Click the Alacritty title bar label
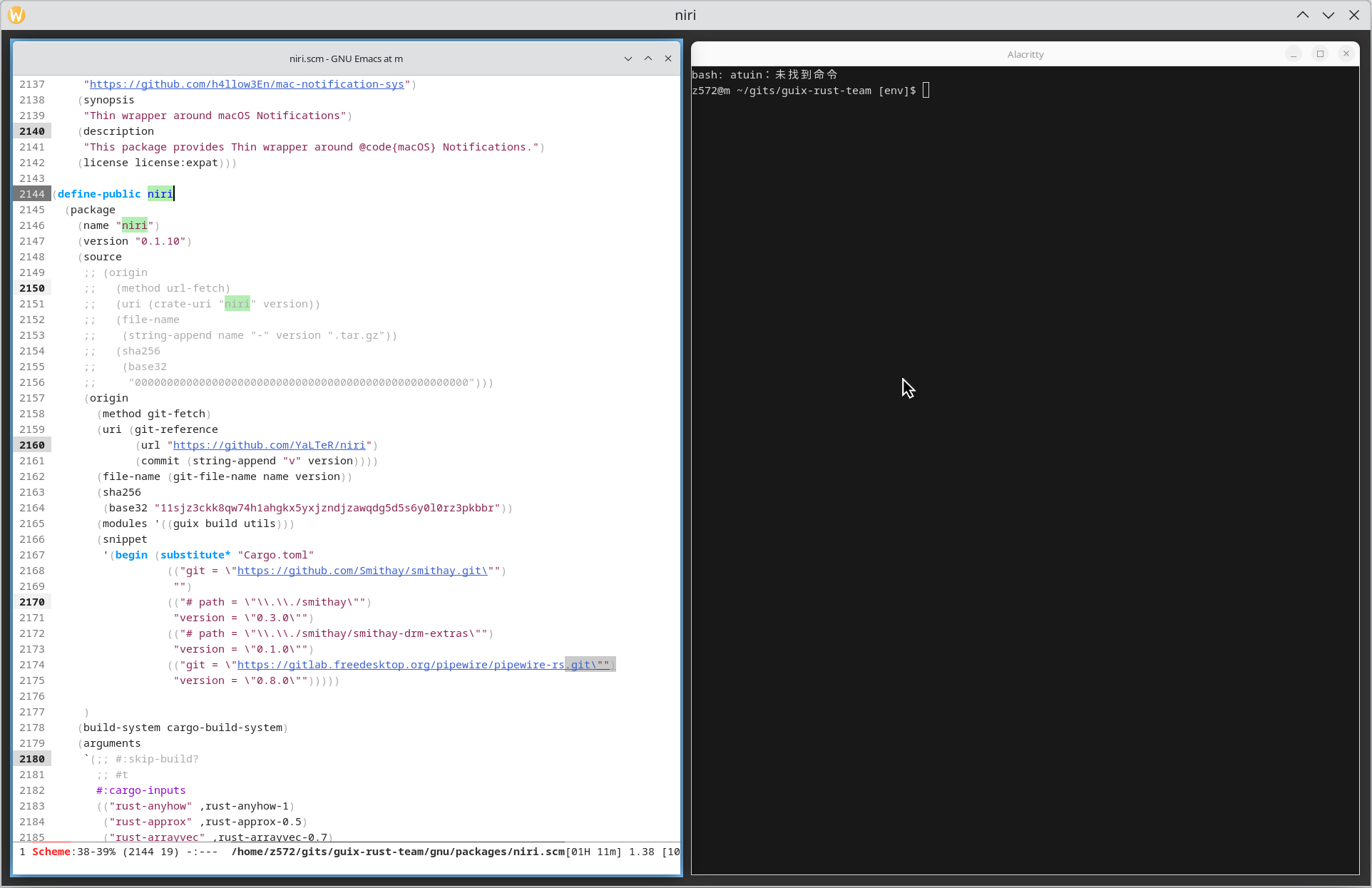The image size is (1372, 888). coord(1025,54)
